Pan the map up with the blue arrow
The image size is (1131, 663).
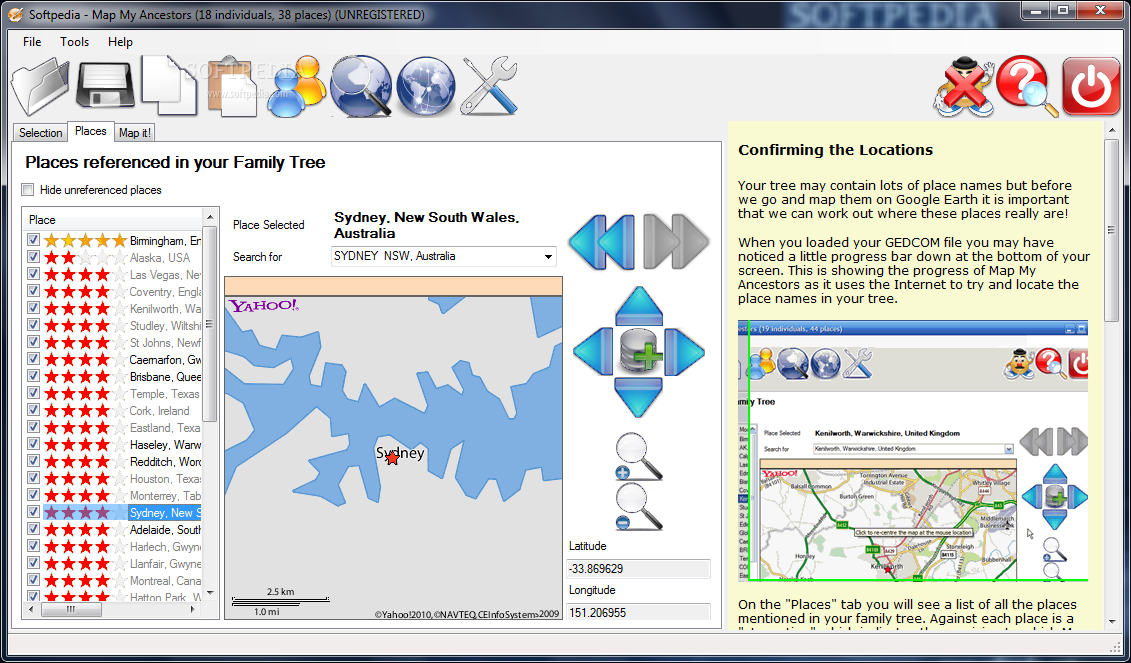639,305
